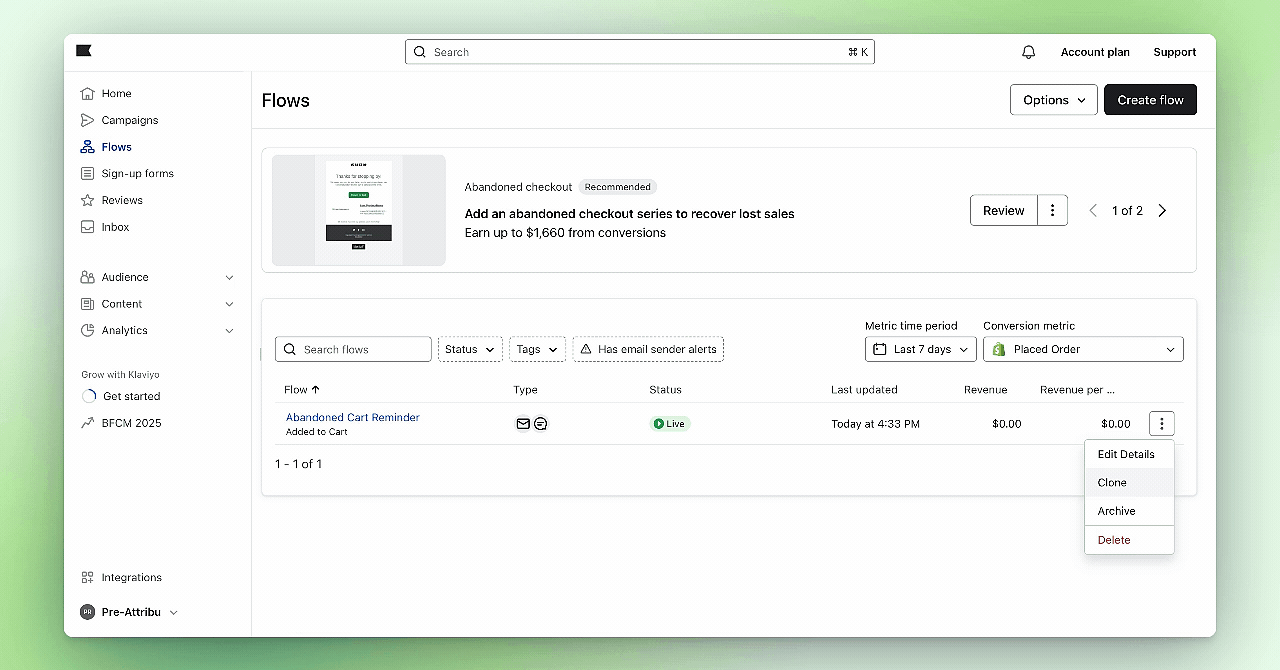Click the magnifier in the top search bar
1280x670 pixels.
click(x=420, y=52)
